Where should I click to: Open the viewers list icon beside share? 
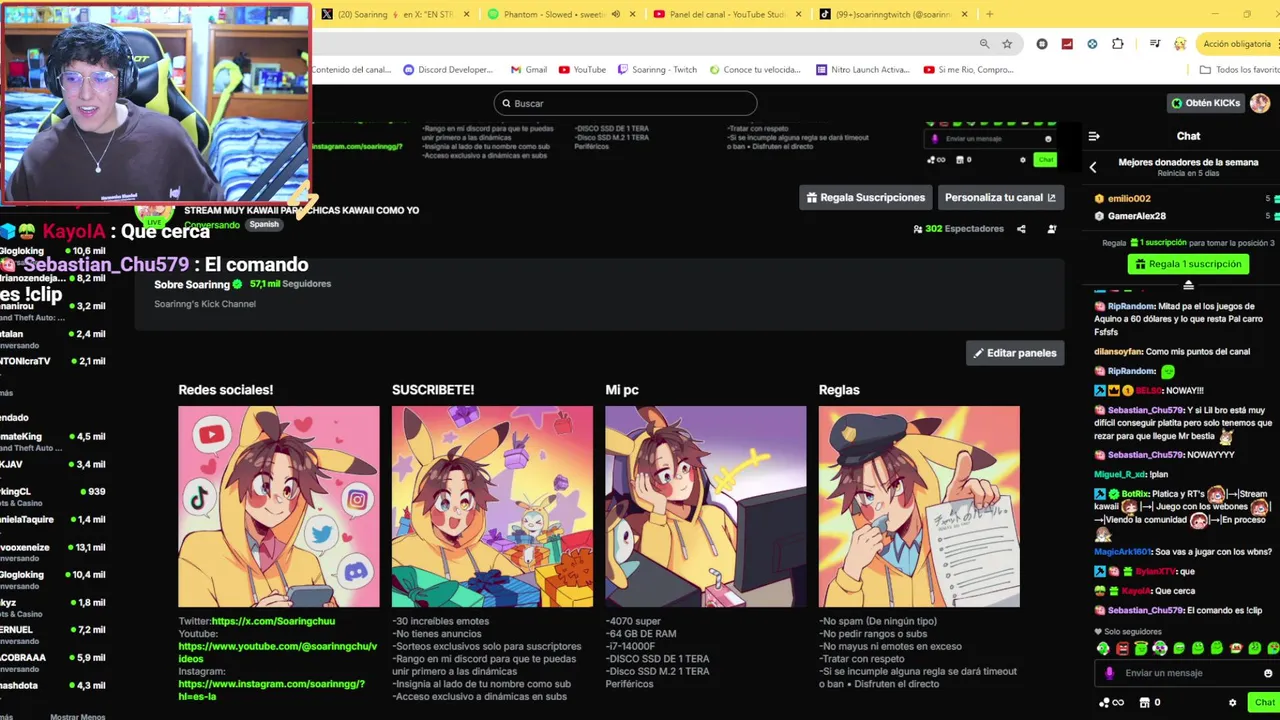coord(1052,229)
